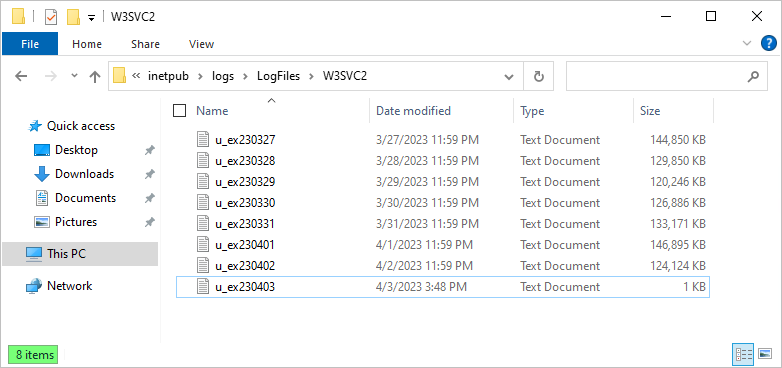Select file u_ex230401

point(245,245)
